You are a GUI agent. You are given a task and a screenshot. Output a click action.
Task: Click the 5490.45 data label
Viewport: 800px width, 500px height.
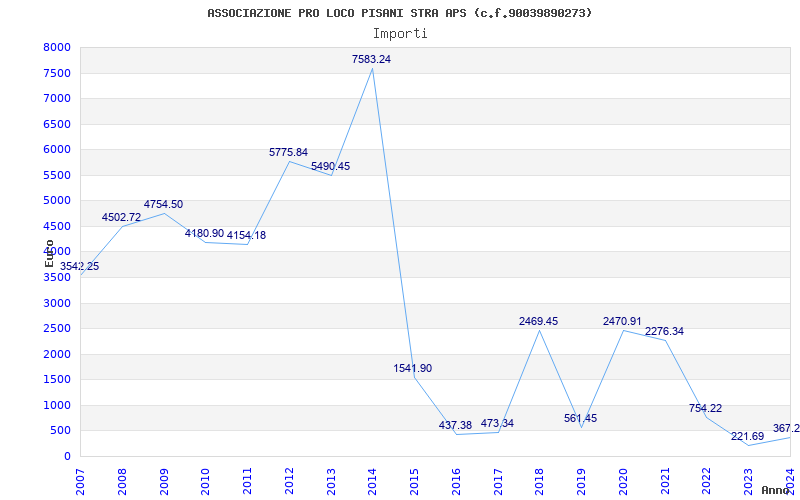pyautogui.click(x=331, y=166)
